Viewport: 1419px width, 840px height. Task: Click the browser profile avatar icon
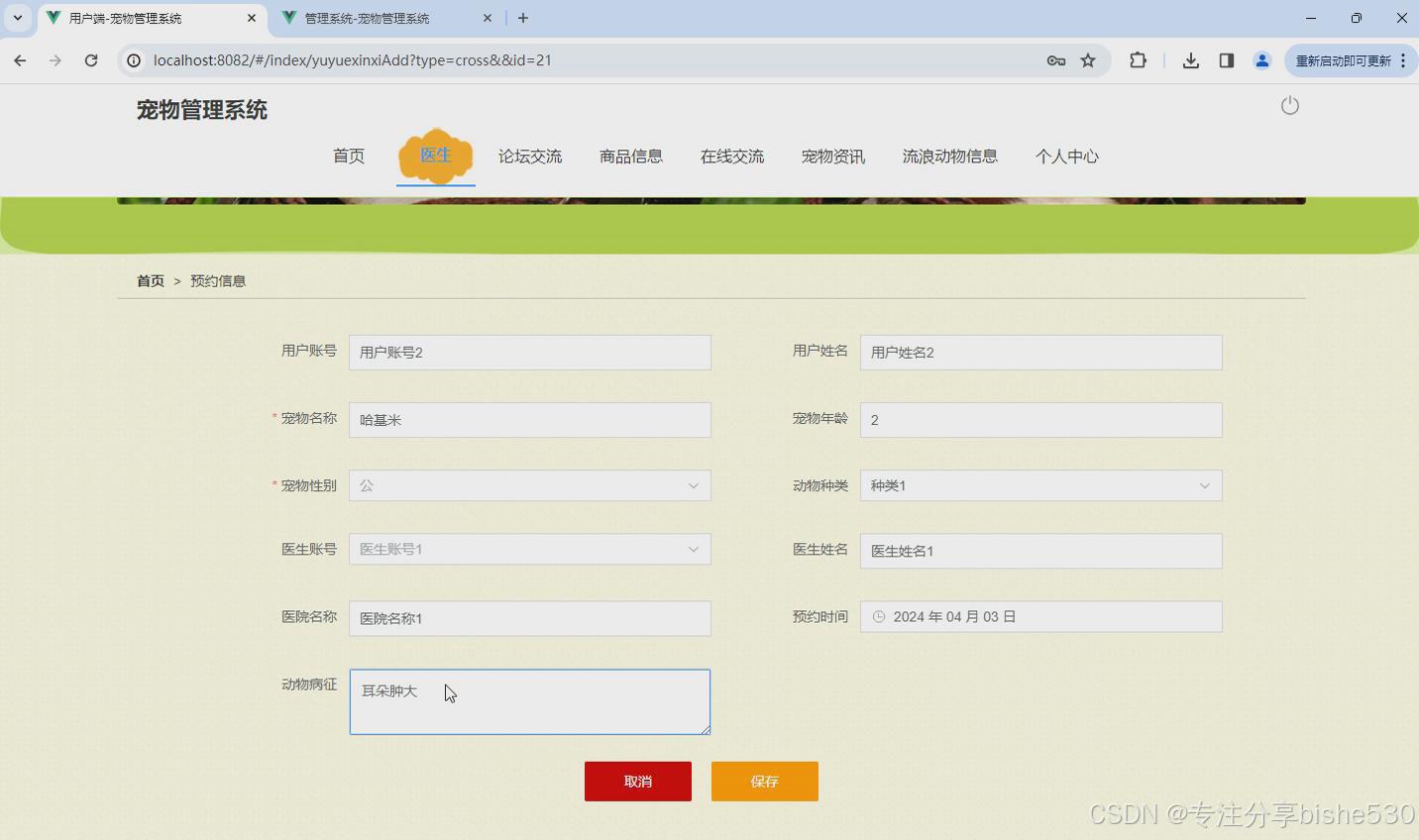pos(1261,60)
